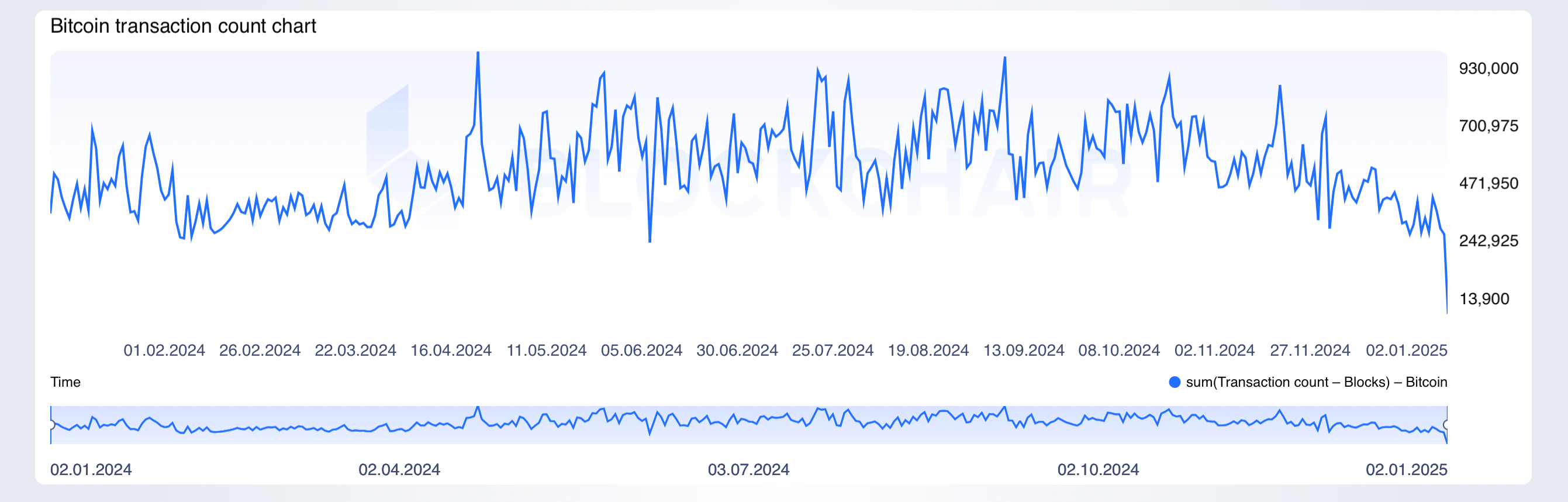1568x502 pixels.
Task: Click the 242,925 y-axis value
Action: [1488, 240]
